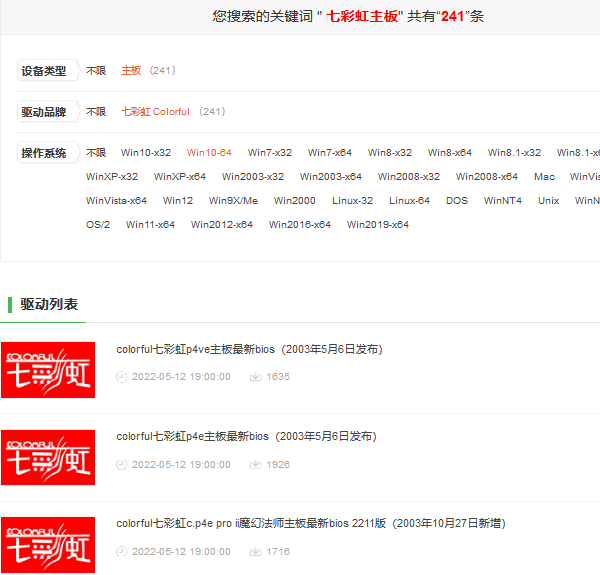Open colorful七彩虹p4ve主板最新bios driver link
Image resolution: width=600 pixels, height=575 pixels.
point(249,350)
